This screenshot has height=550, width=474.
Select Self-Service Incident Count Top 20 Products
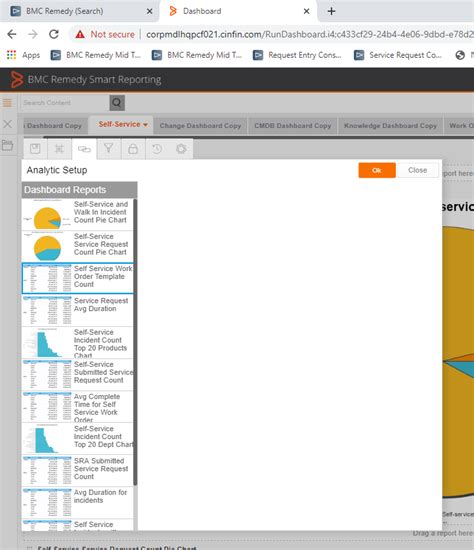point(78,343)
